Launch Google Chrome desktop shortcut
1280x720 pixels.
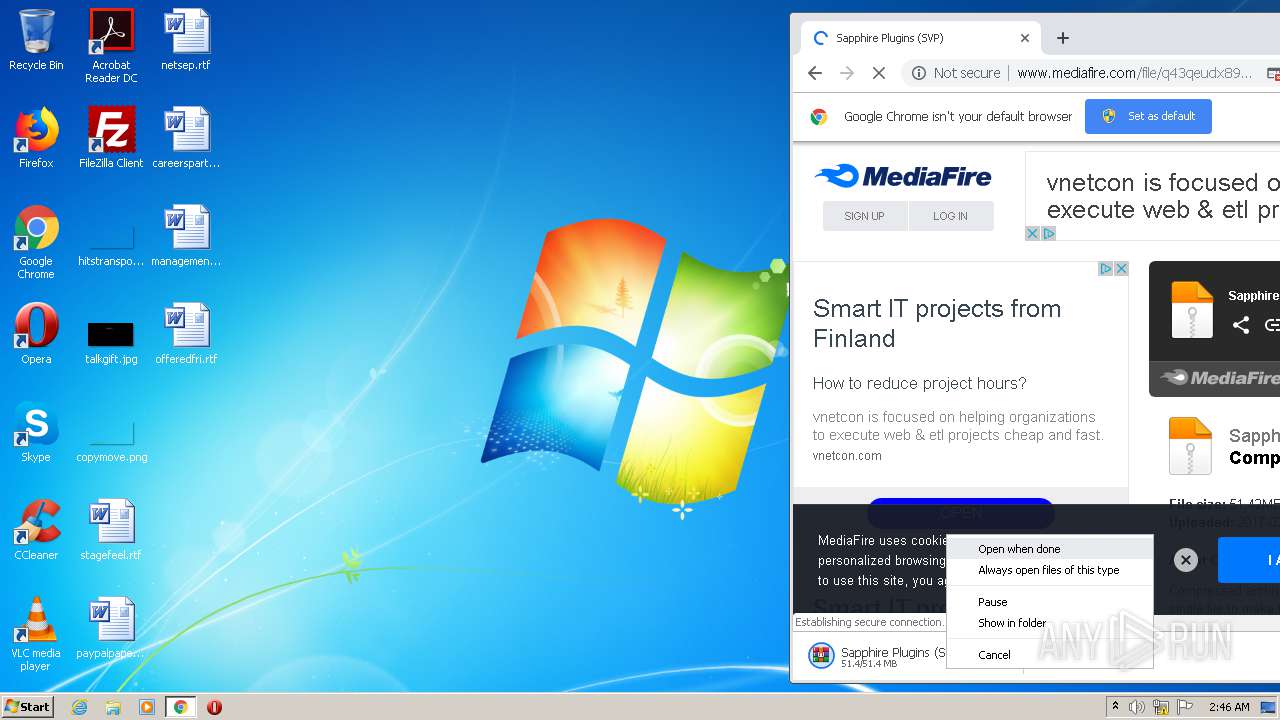[x=36, y=242]
